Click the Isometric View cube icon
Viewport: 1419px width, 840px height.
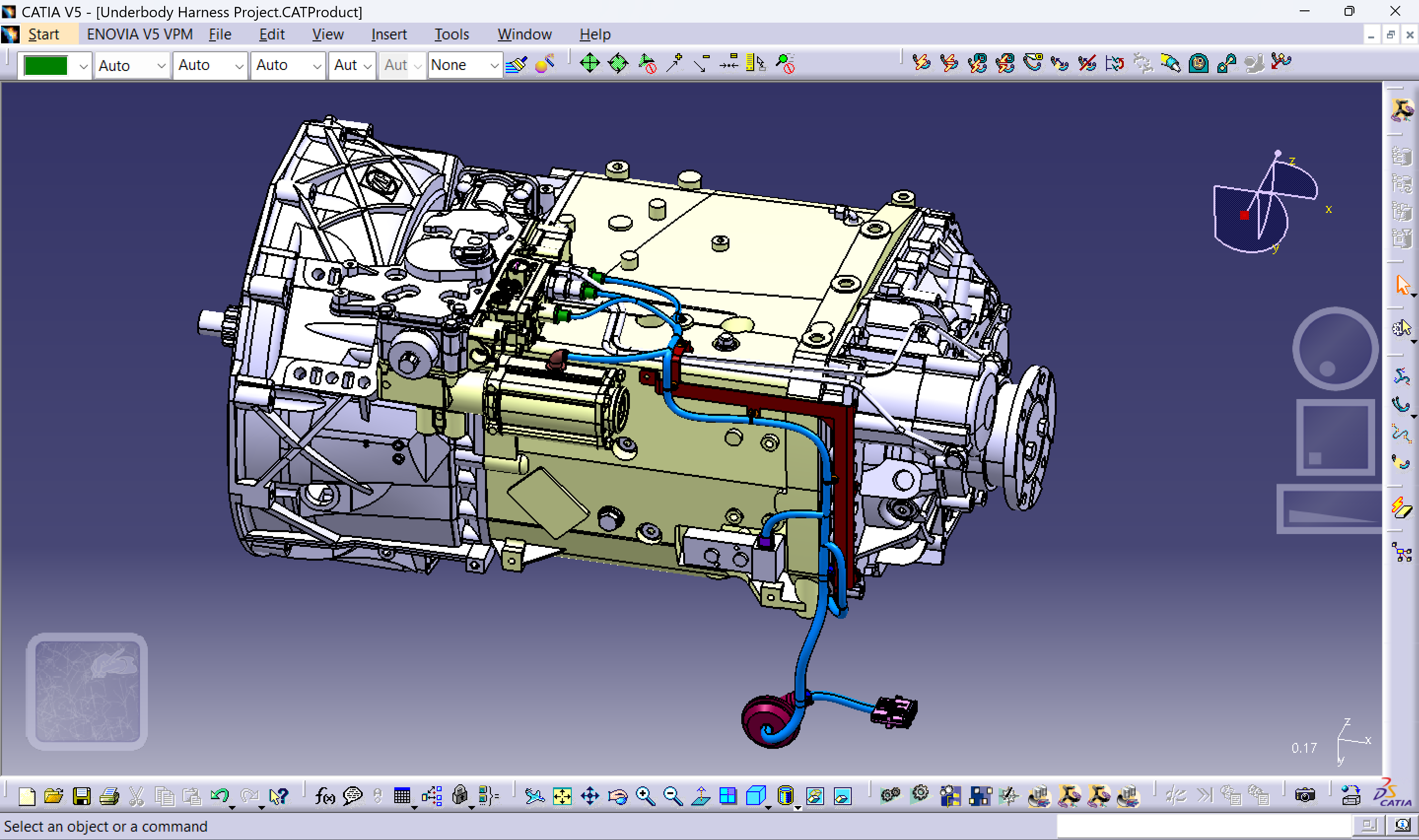[756, 796]
